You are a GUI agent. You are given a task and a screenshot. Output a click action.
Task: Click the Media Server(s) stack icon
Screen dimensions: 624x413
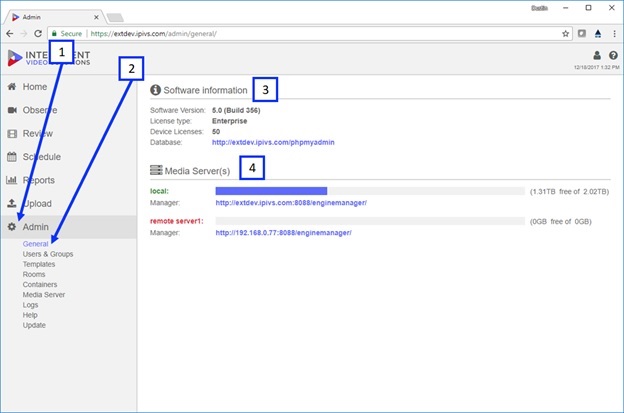156,170
